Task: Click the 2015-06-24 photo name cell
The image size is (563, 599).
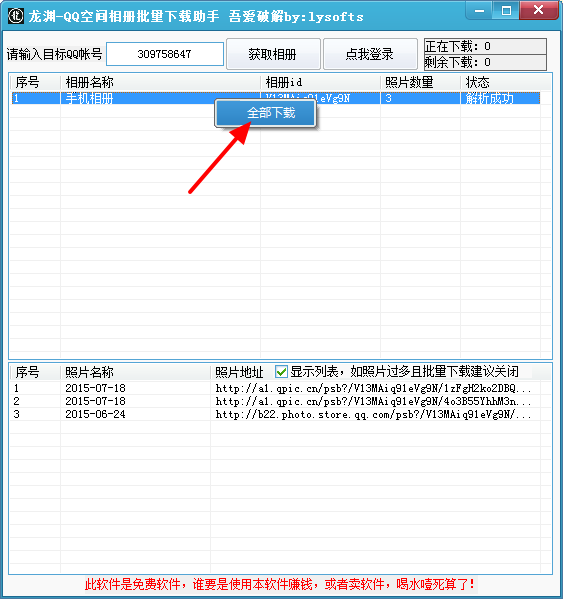Action: (x=95, y=414)
